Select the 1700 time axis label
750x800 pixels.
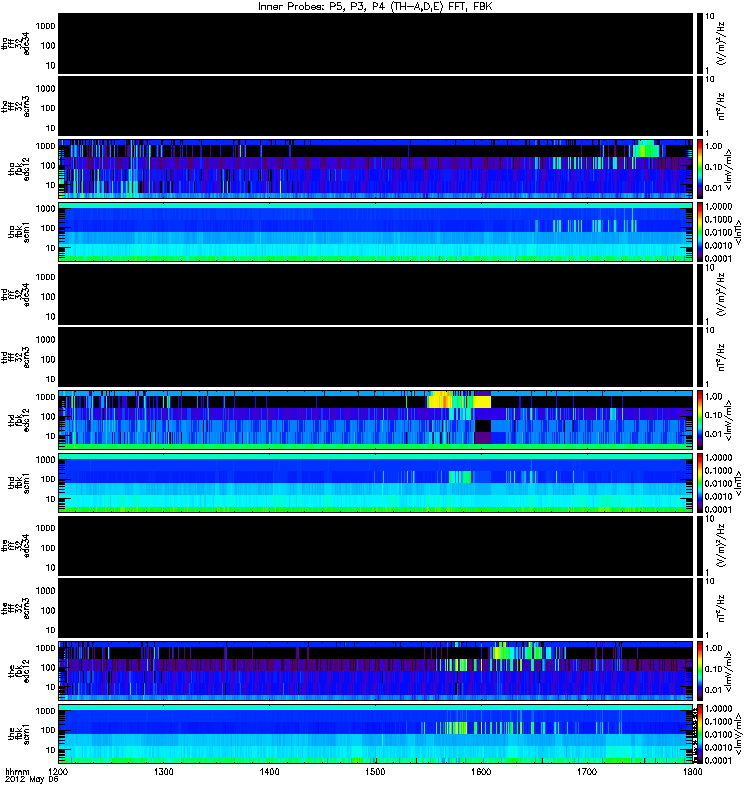587,771
